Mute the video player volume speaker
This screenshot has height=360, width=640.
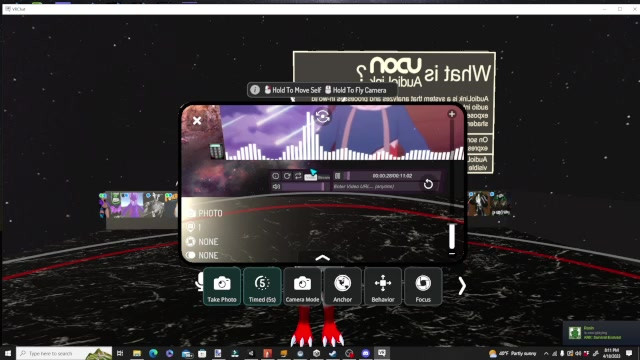tap(276, 187)
